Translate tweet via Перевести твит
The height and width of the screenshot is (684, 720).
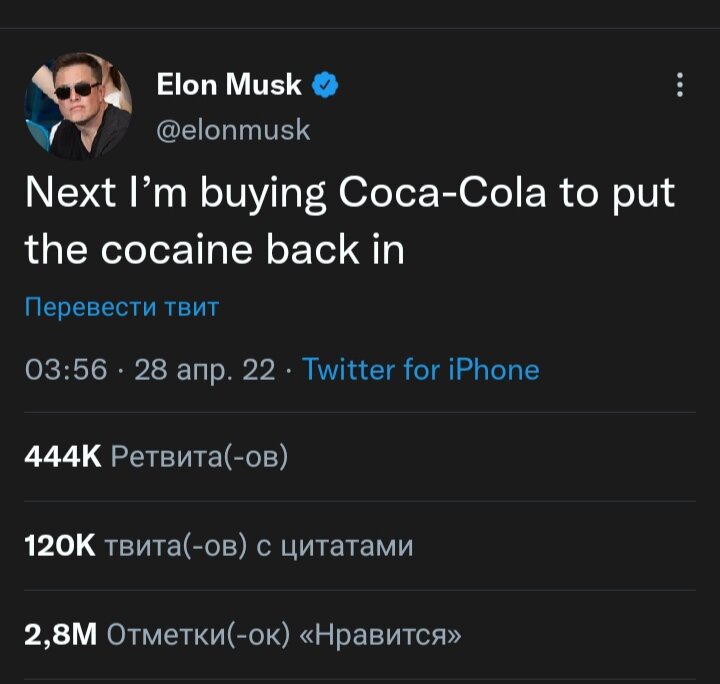(x=121, y=307)
